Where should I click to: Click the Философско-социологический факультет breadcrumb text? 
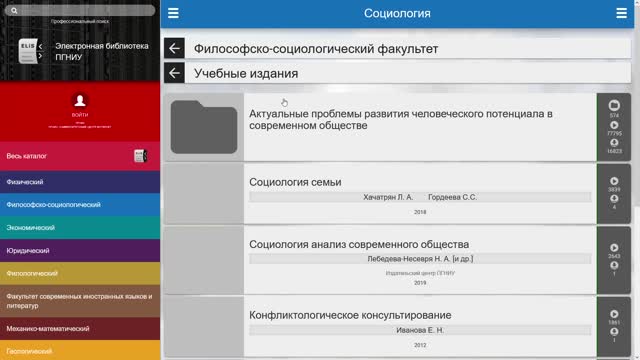coord(316,49)
